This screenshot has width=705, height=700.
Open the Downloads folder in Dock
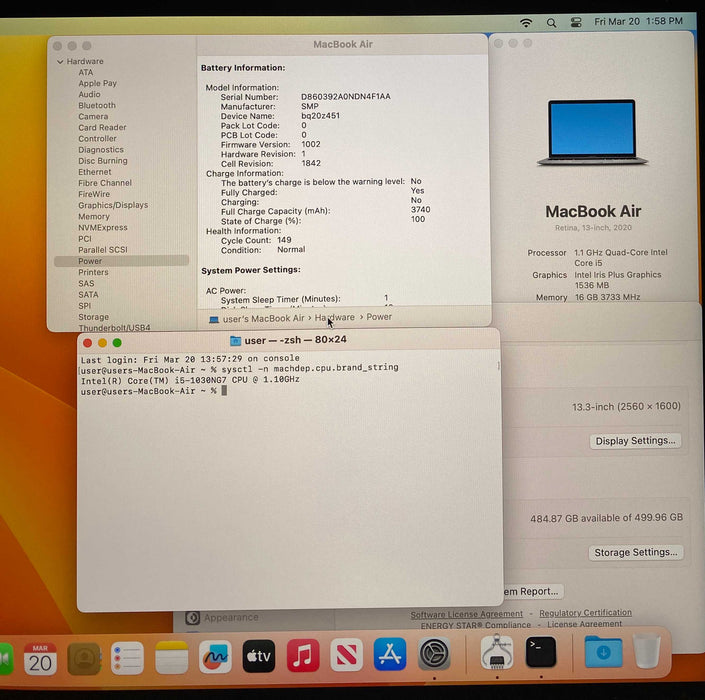coord(603,652)
